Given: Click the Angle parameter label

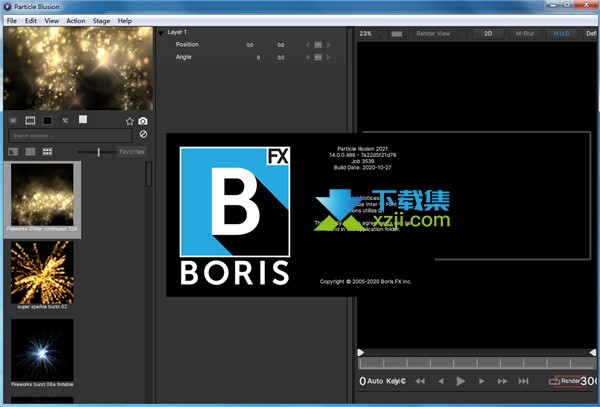Looking at the screenshot, I should [183, 57].
